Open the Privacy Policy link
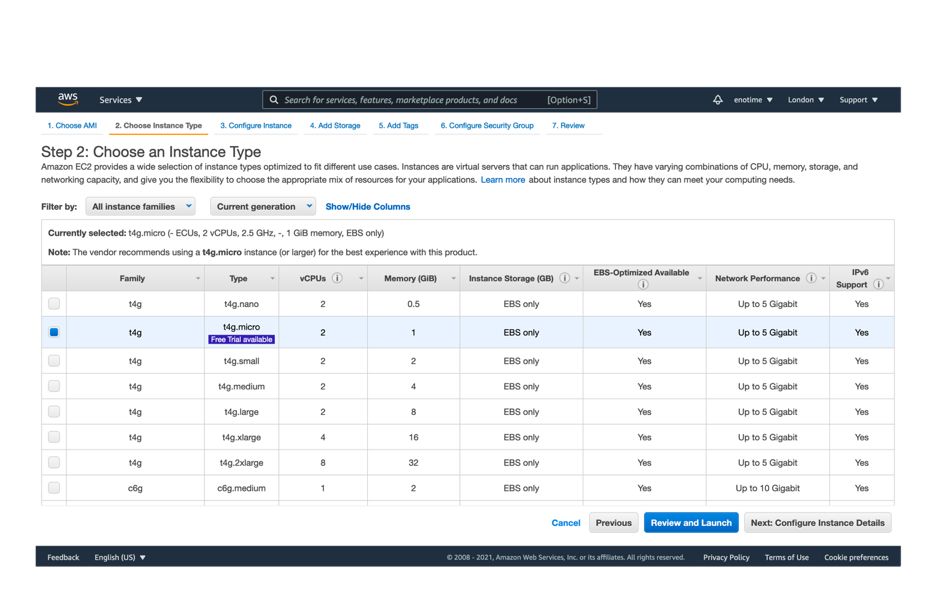This screenshot has height=614, width=936. pyautogui.click(x=726, y=557)
